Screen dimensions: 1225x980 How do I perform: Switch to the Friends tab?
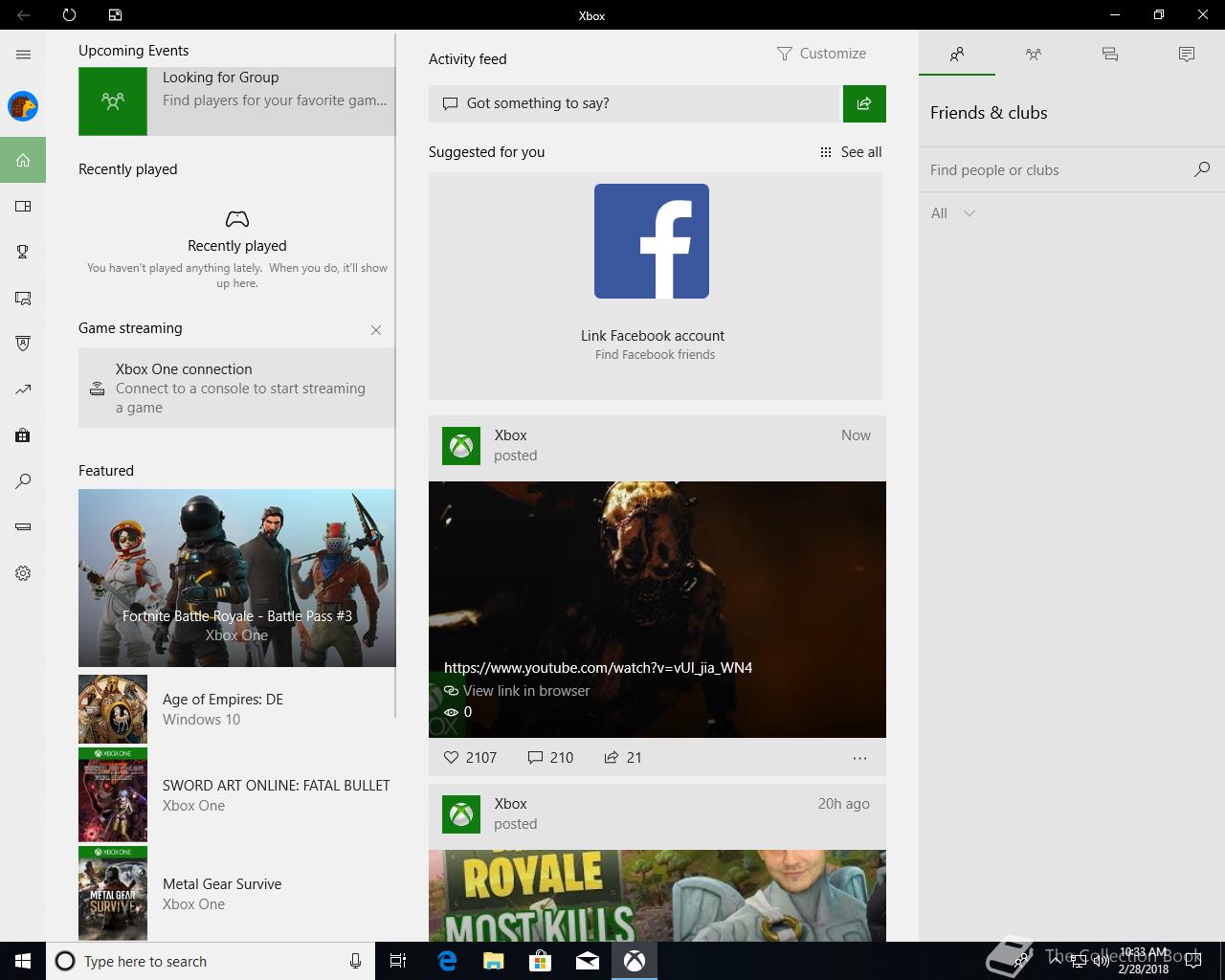point(957,55)
